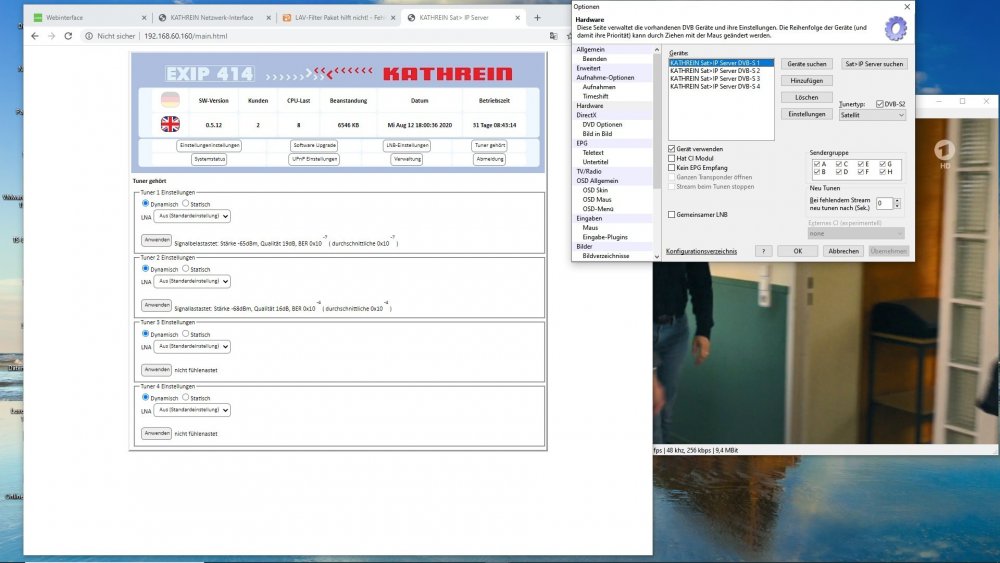
Task: Click the "Geräte suchen" button
Action: click(x=806, y=64)
